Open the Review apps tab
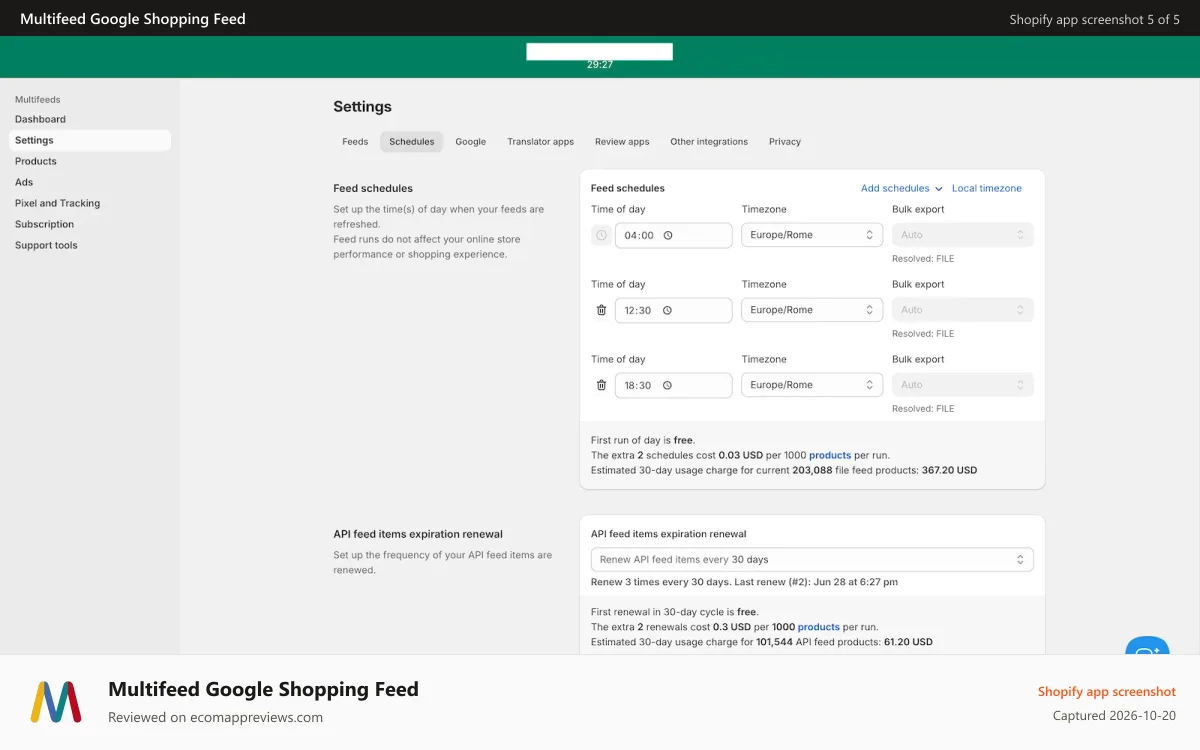Viewport: 1200px width, 750px height. (622, 142)
